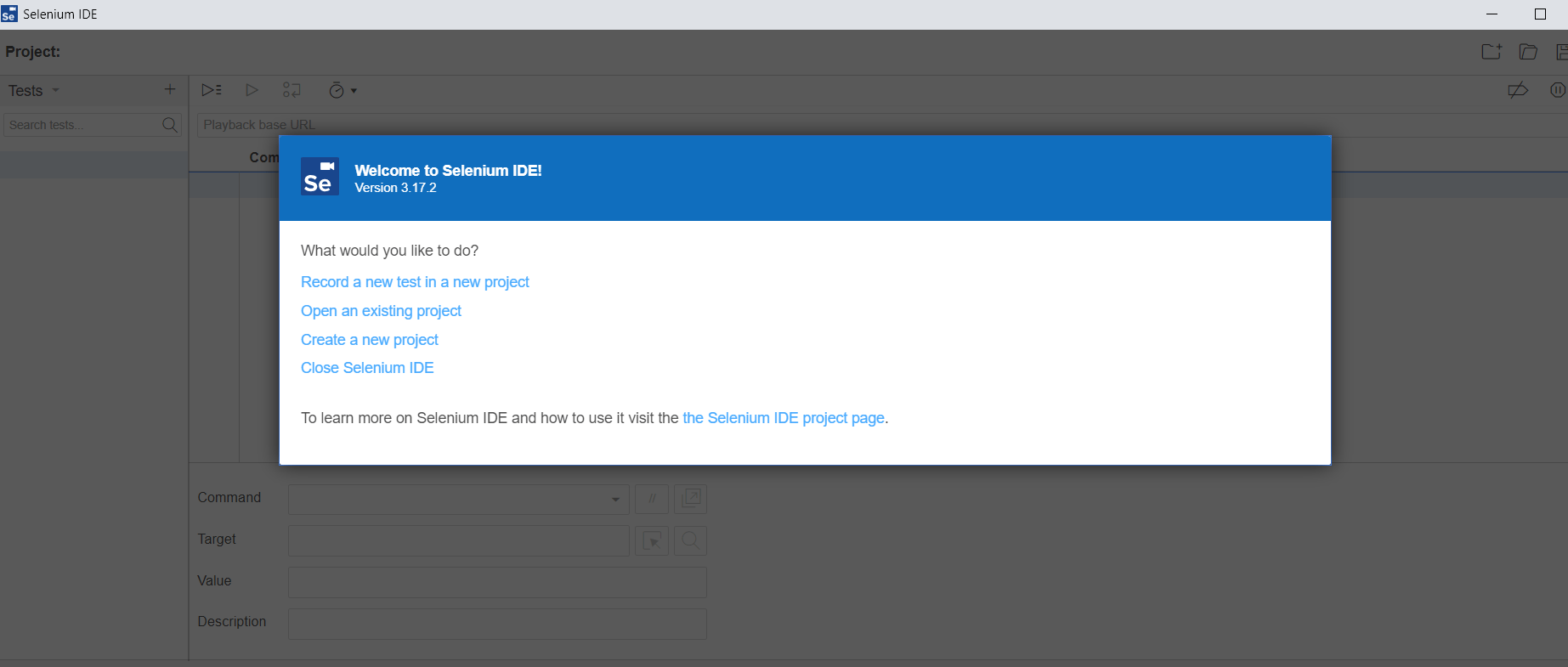Click the Disable breakpoints icon
This screenshot has height=667, width=1568.
(1518, 90)
